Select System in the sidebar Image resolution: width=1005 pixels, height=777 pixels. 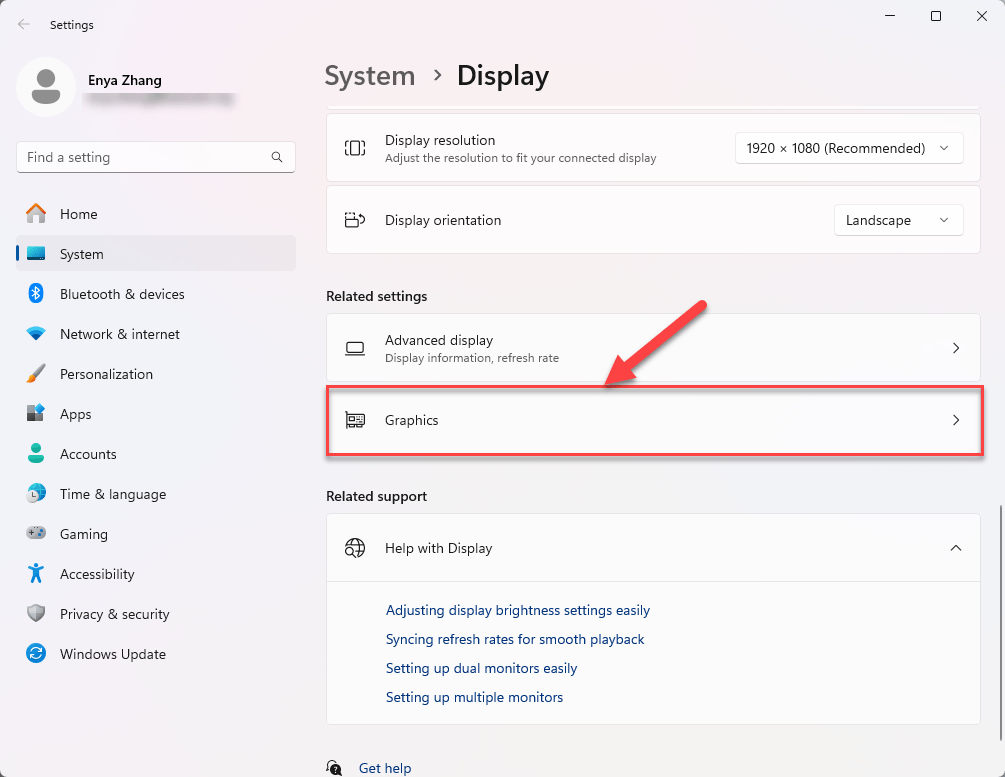156,254
